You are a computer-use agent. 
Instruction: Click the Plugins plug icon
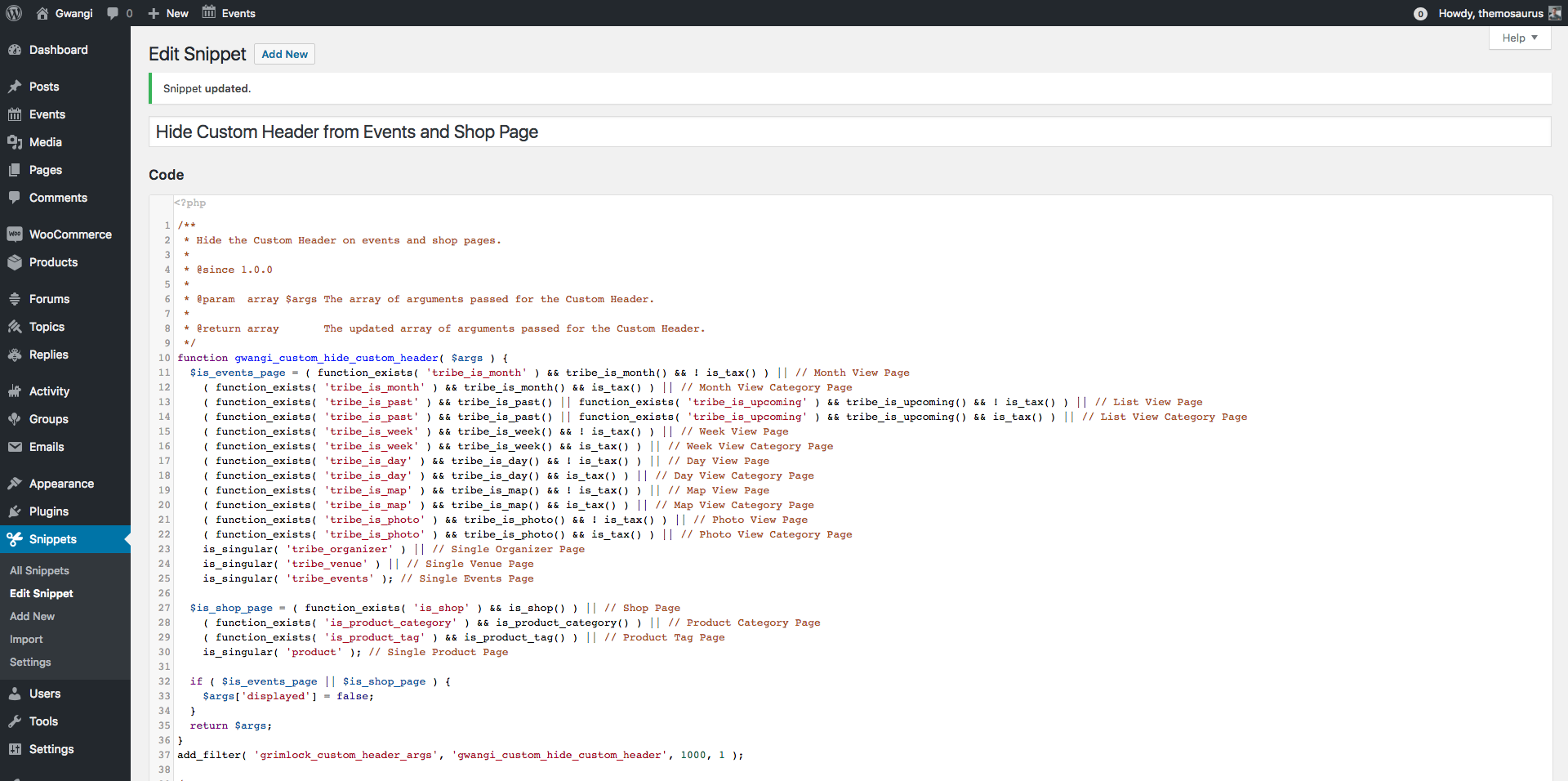[x=15, y=511]
